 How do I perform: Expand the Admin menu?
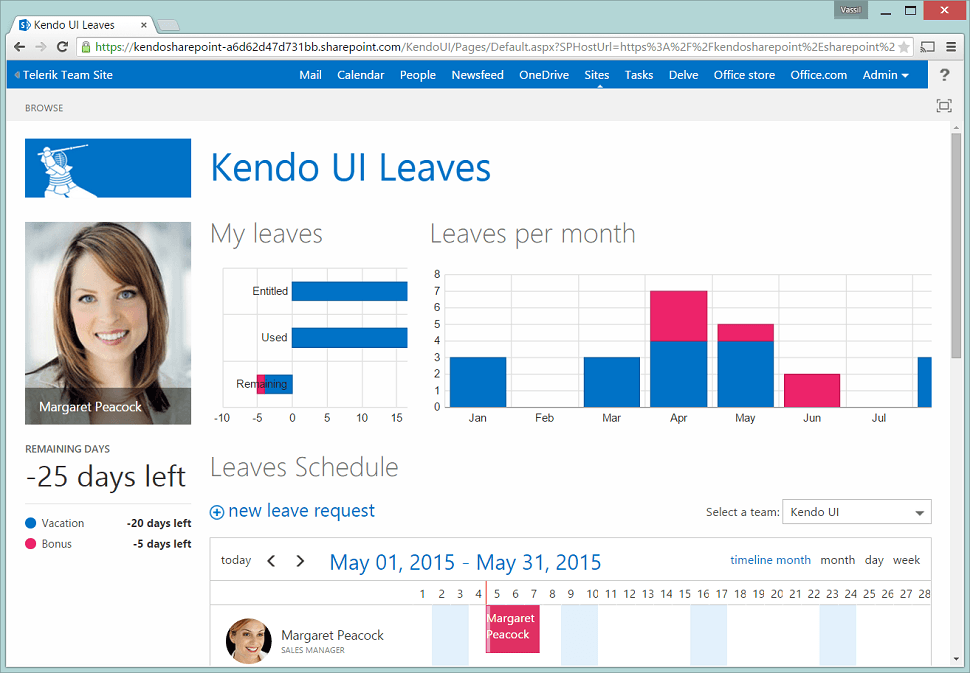coord(885,75)
